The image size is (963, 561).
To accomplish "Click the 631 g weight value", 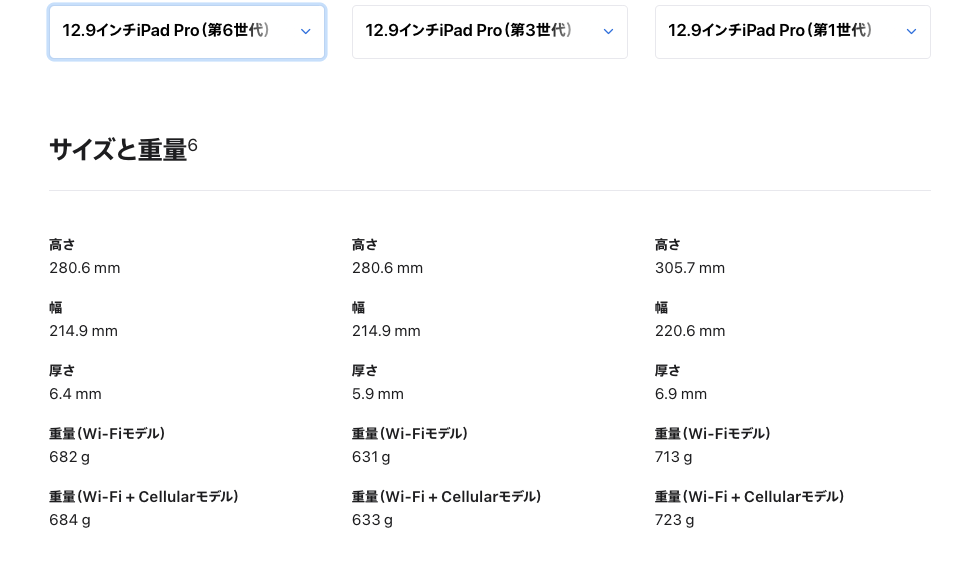I will [371, 457].
